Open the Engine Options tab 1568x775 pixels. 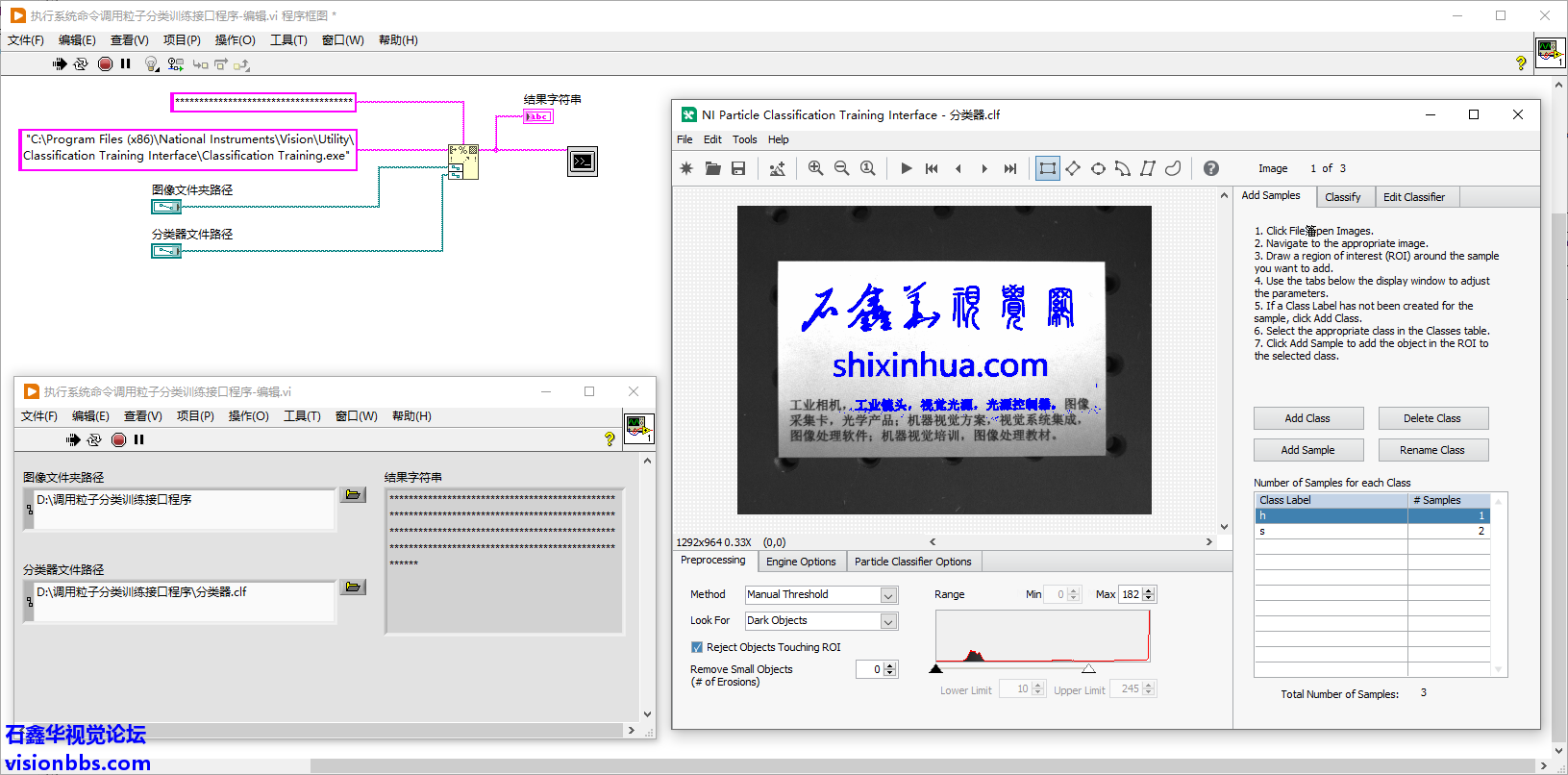point(801,562)
